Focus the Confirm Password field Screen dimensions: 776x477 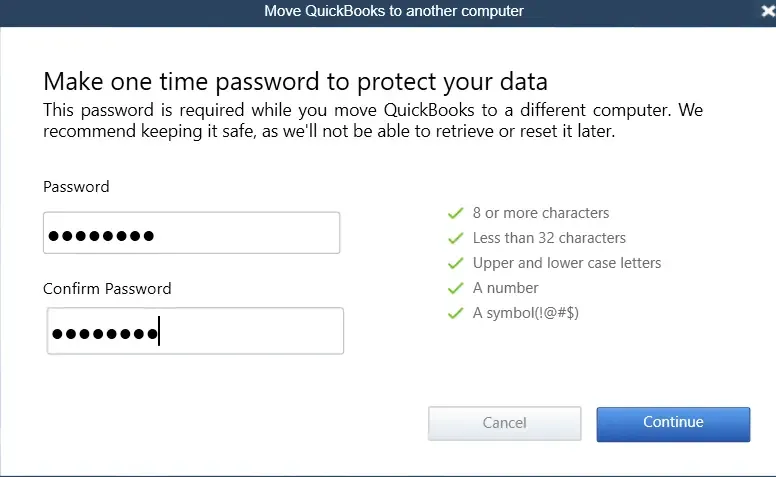point(195,331)
